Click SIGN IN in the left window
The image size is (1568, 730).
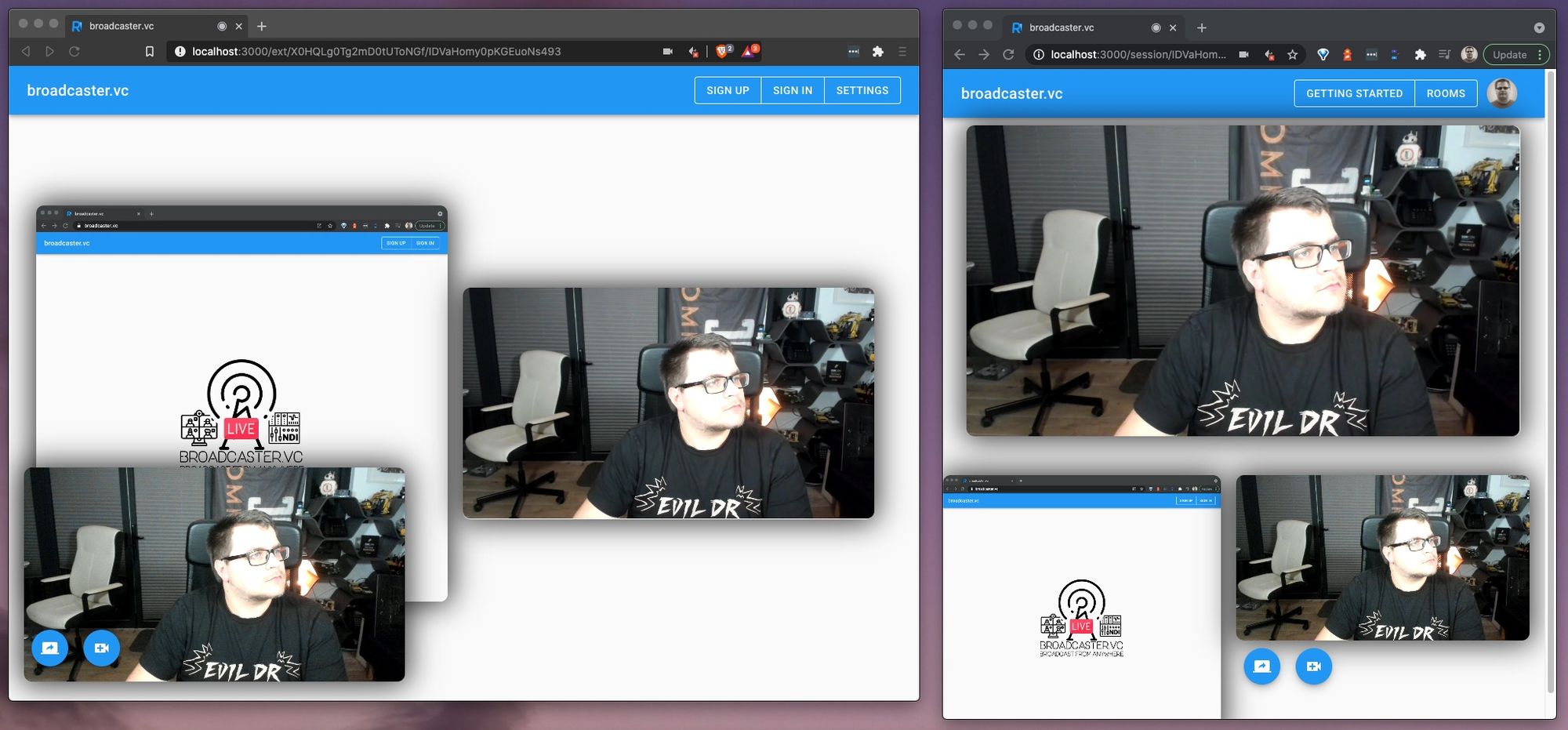click(x=793, y=90)
